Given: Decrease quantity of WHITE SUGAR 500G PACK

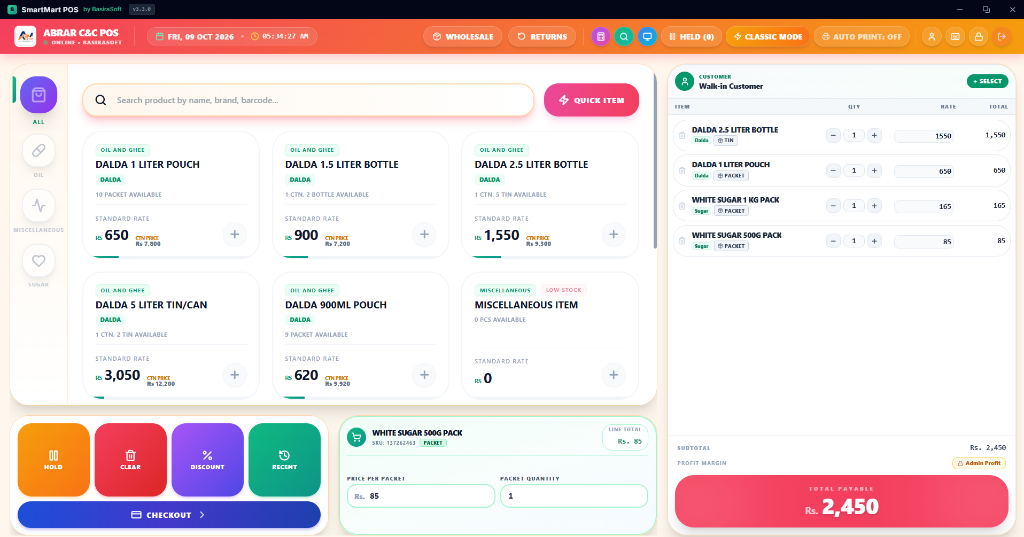Looking at the screenshot, I should pos(833,241).
